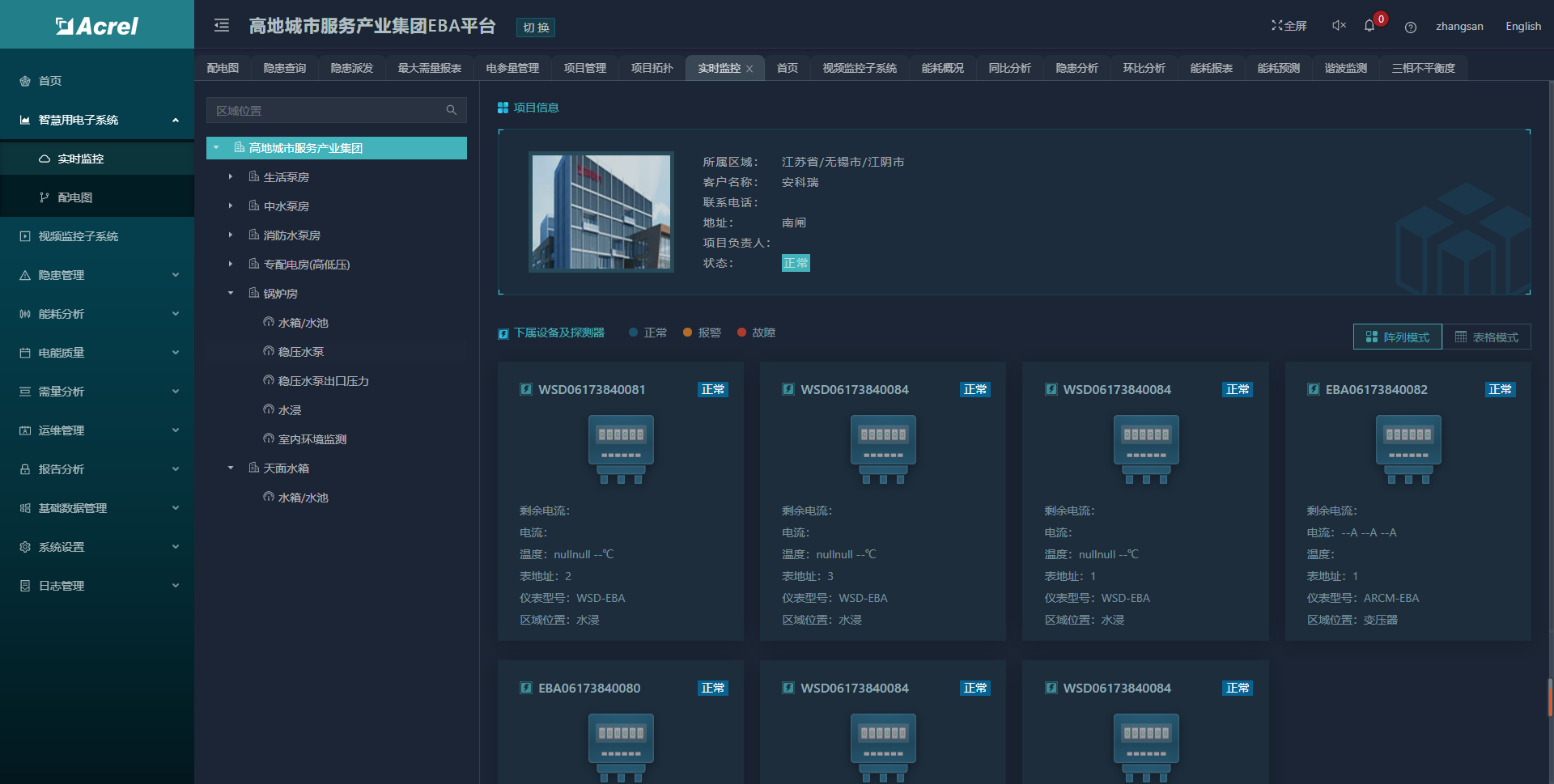Open notifications via bell icon

point(1371,27)
